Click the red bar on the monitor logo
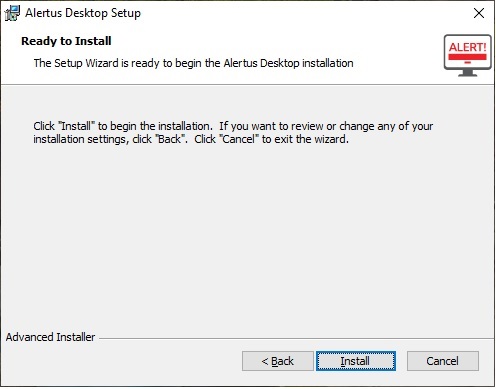 (468, 57)
